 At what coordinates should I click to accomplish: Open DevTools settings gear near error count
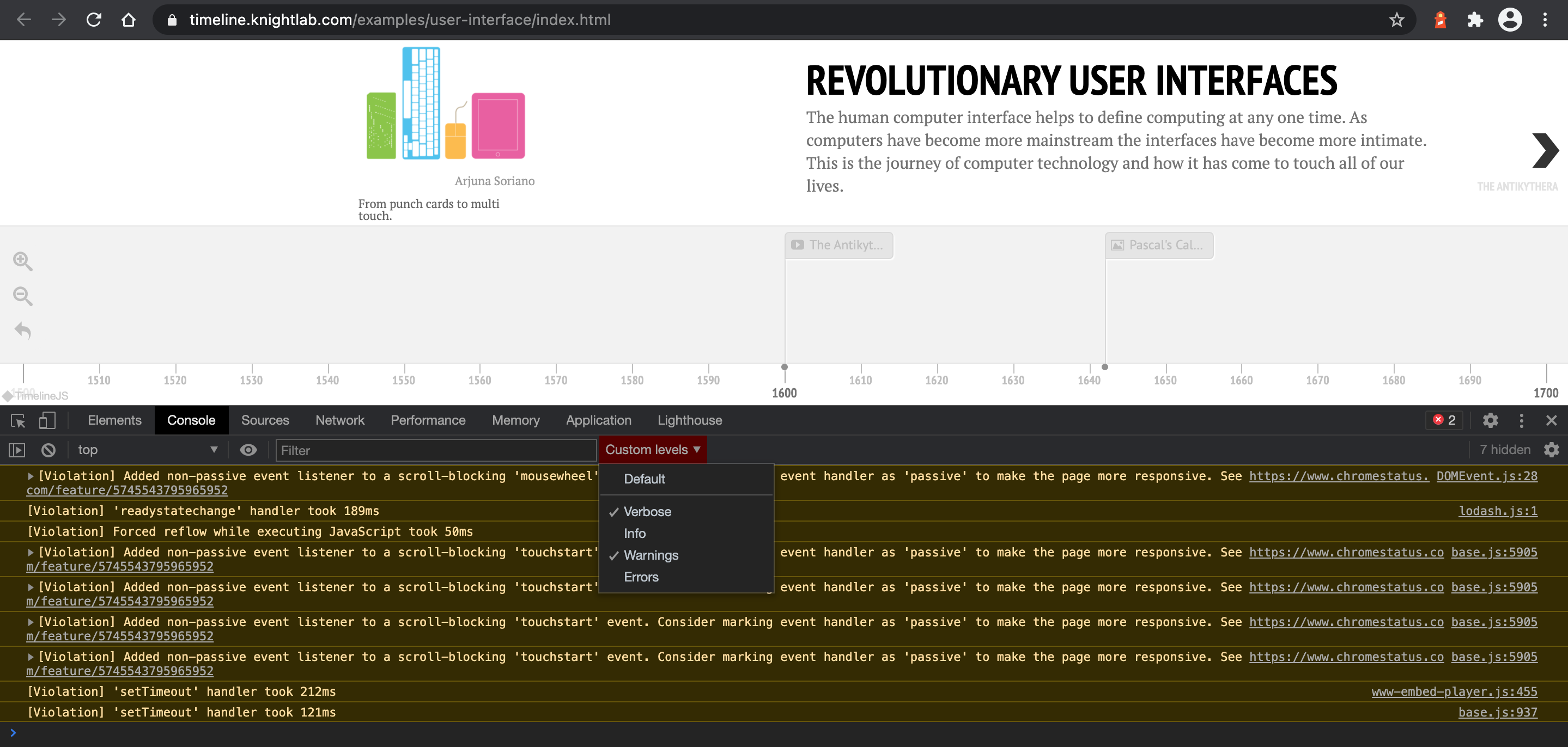pos(1490,420)
